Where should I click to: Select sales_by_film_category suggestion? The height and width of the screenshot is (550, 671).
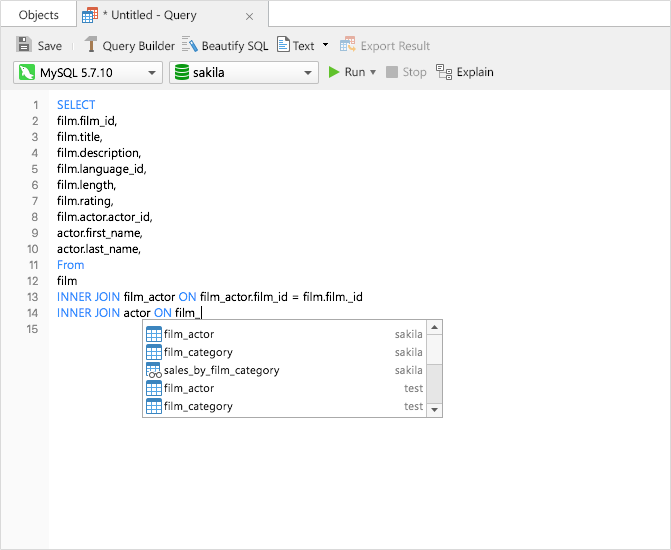285,370
